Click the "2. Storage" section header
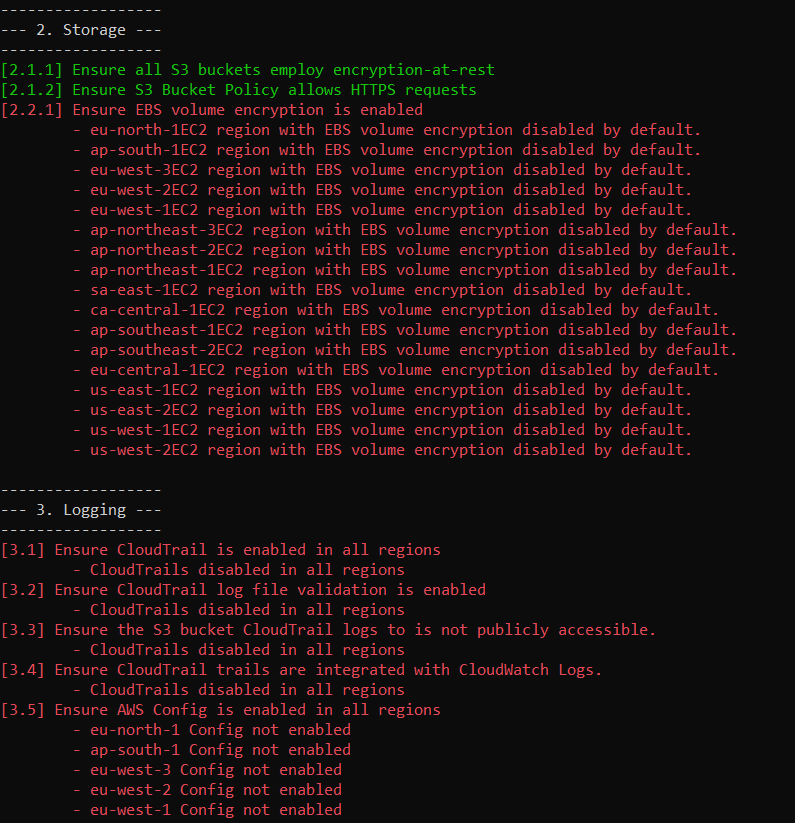The height and width of the screenshot is (823, 795). pos(81,30)
